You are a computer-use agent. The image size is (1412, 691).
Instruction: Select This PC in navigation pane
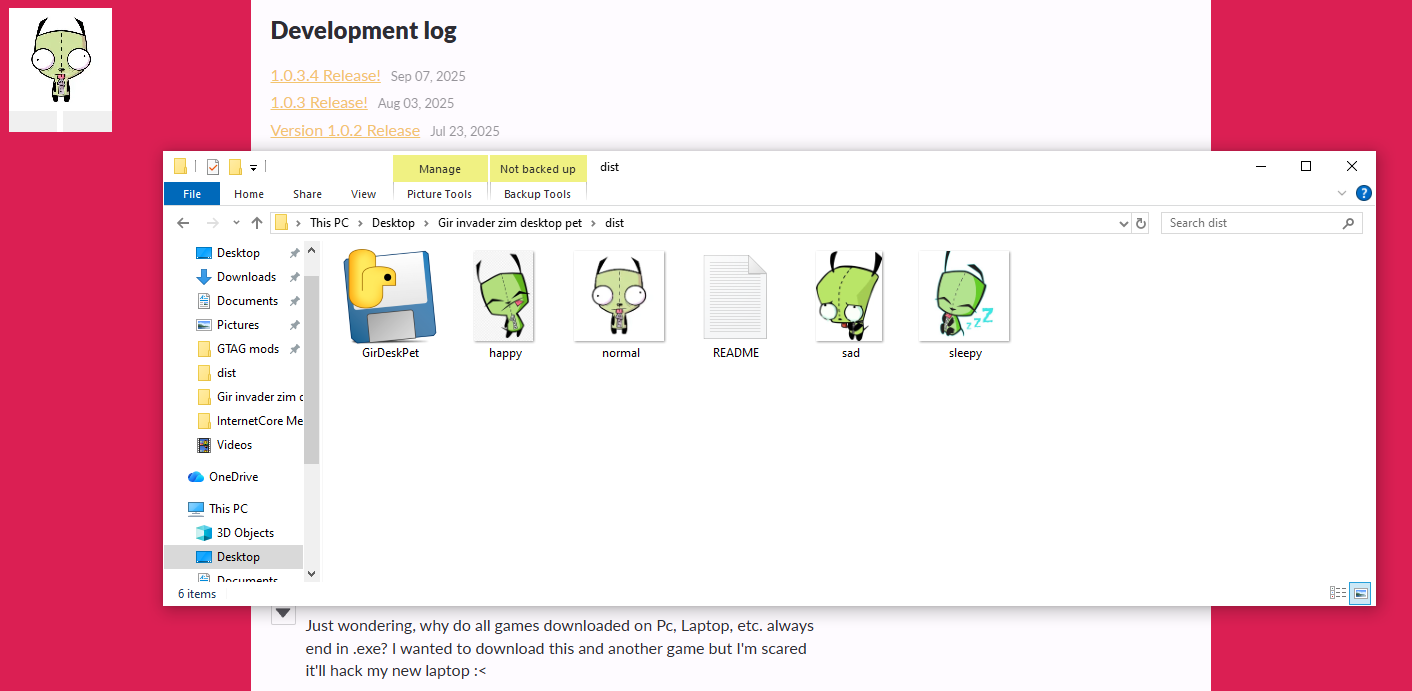click(228, 509)
